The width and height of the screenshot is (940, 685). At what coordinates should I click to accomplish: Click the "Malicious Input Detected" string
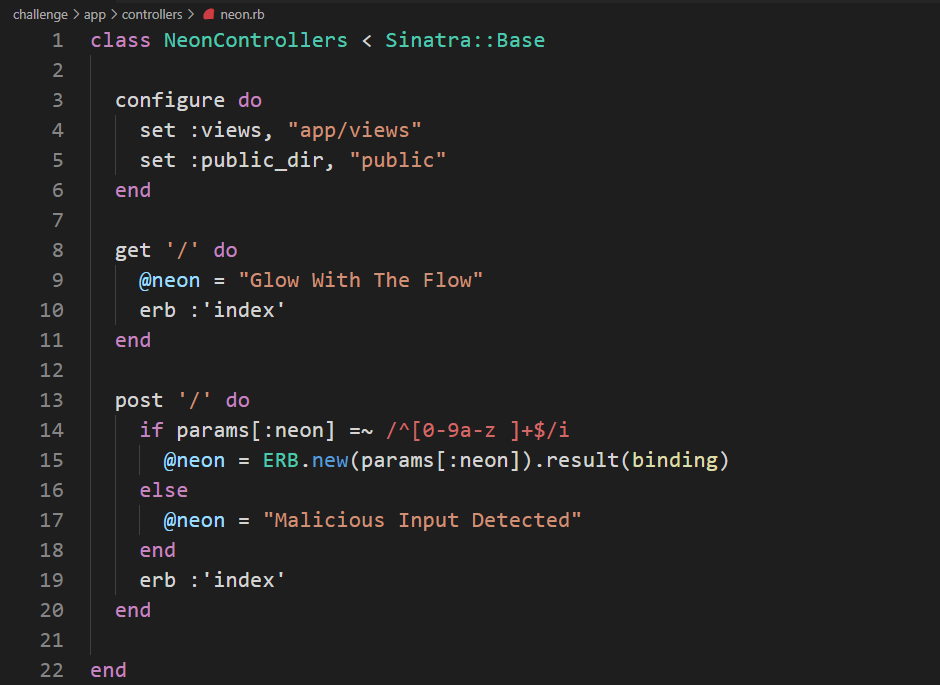(422, 520)
